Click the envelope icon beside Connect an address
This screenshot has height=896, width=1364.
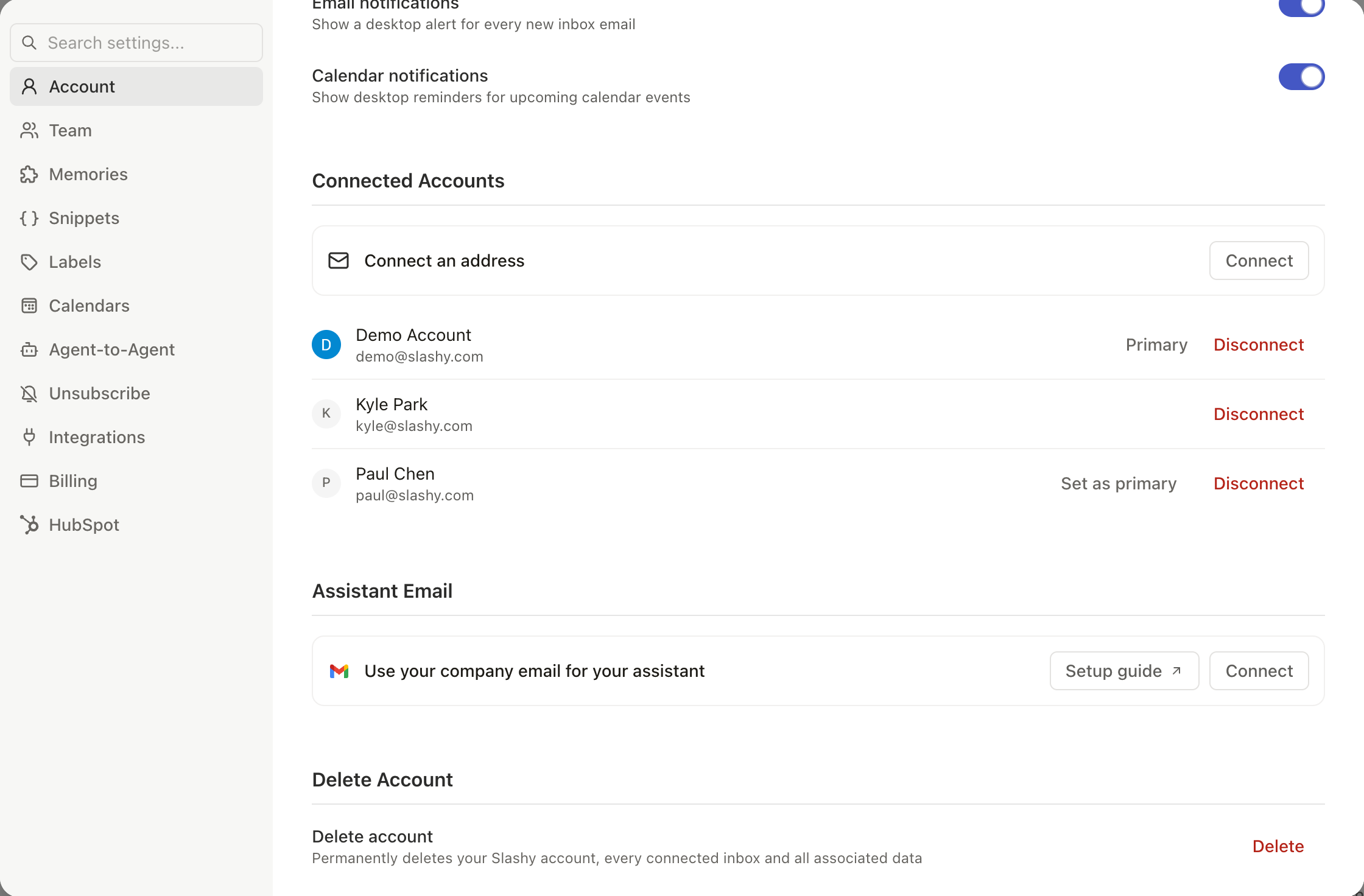339,261
